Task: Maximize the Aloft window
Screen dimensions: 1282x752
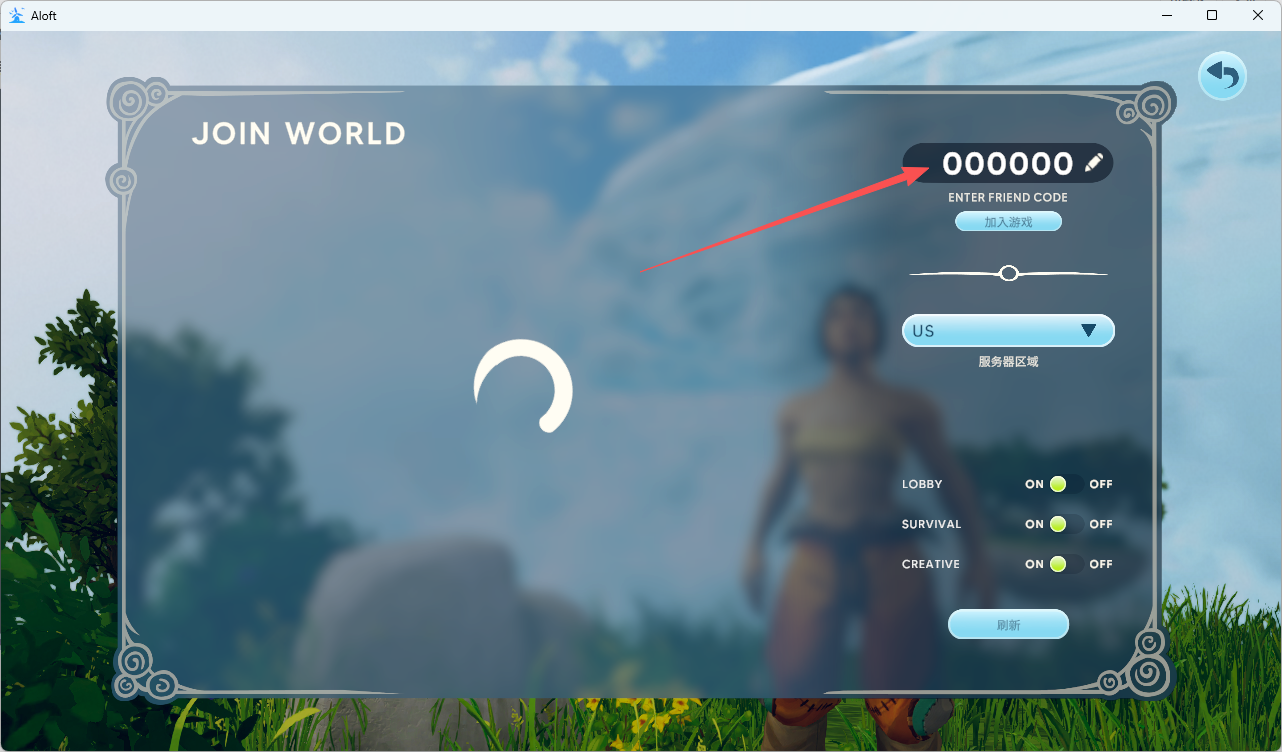Action: click(x=1212, y=15)
